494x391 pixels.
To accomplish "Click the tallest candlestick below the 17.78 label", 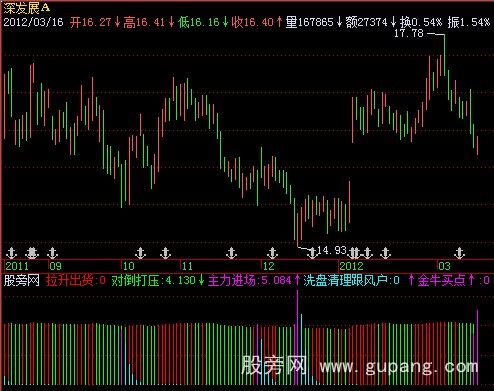I will pyautogui.click(x=444, y=55).
